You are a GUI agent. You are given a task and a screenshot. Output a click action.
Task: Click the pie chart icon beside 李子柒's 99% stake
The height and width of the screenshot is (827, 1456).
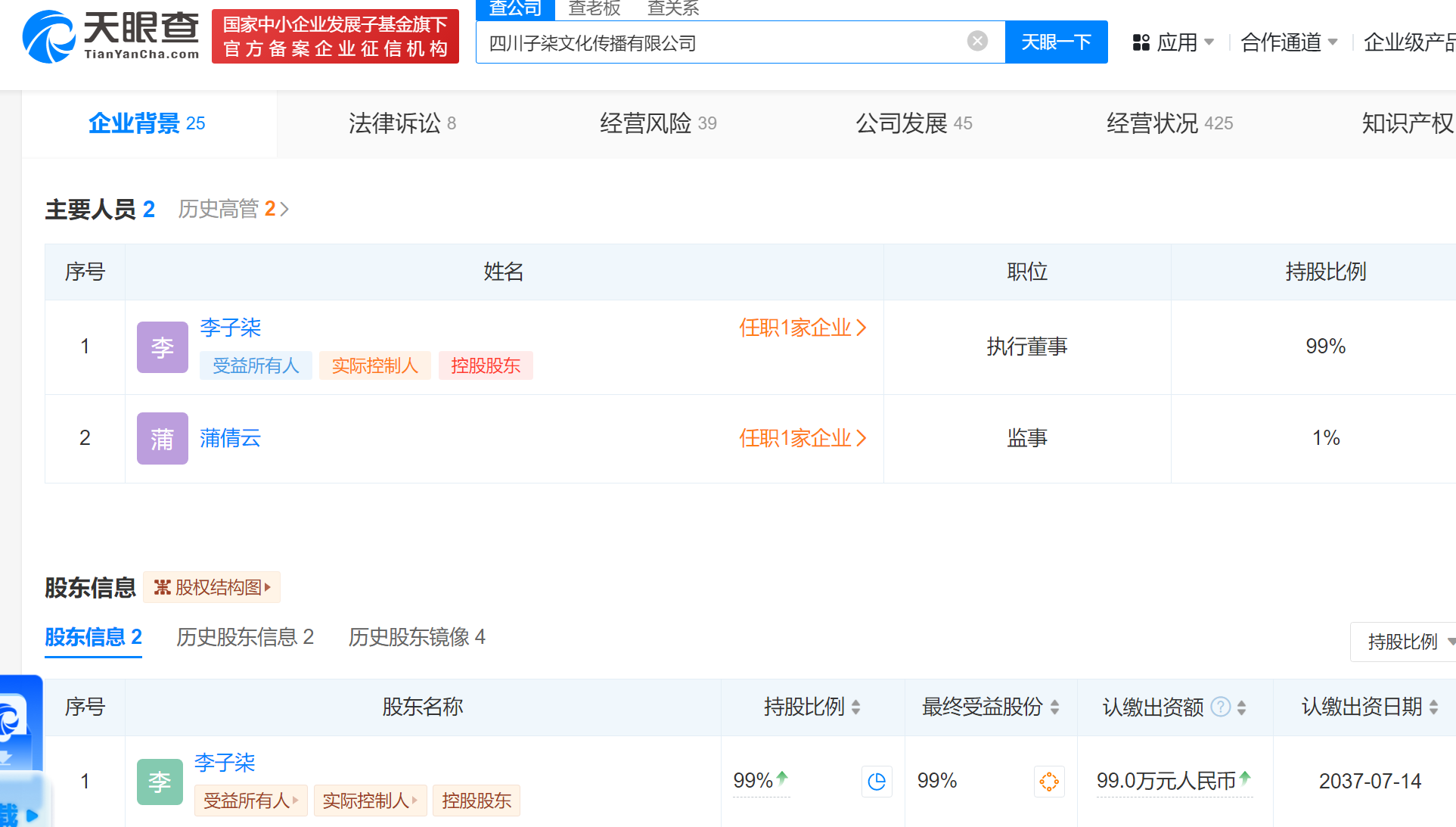[x=877, y=781]
